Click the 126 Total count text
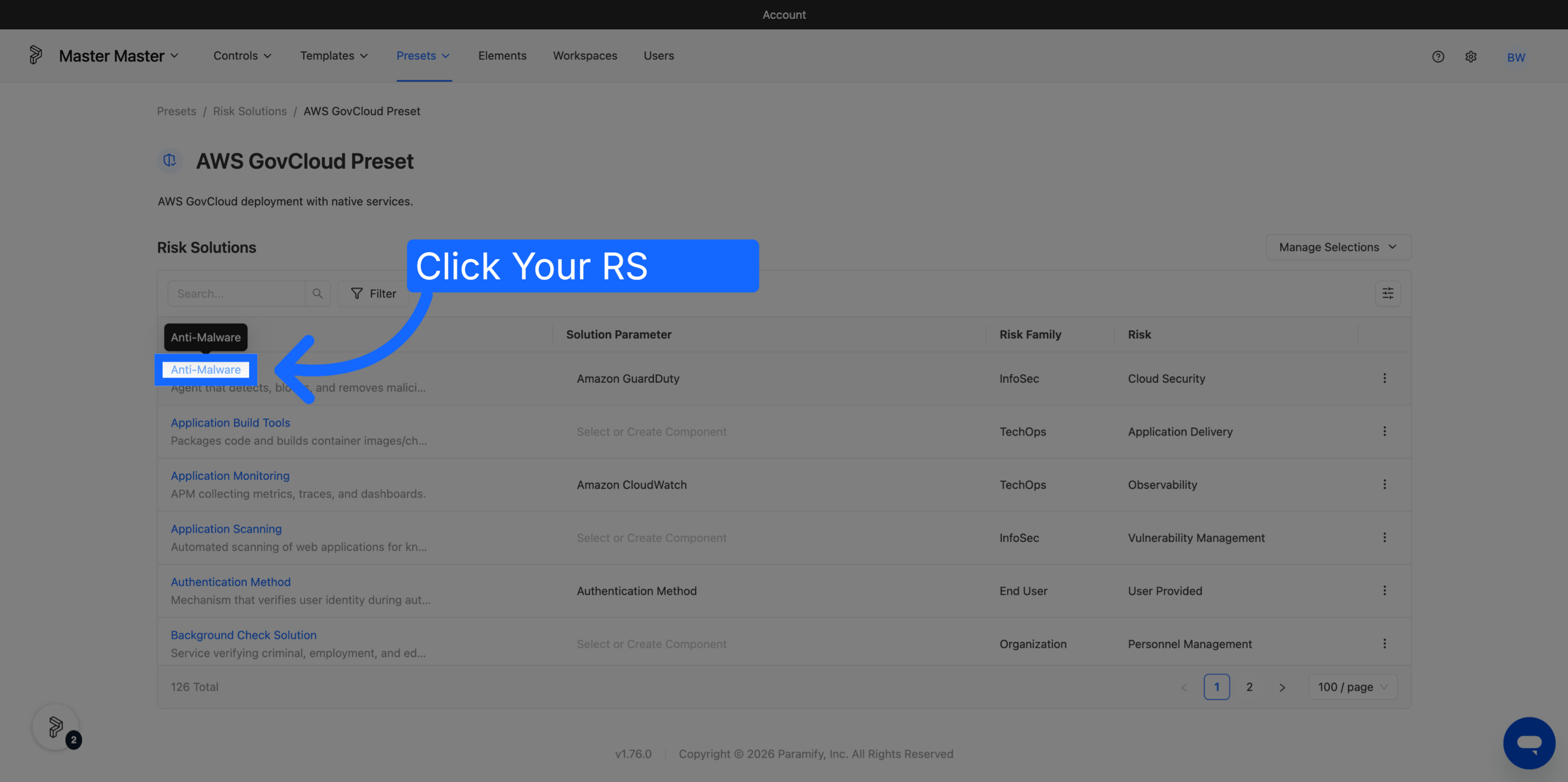Image resolution: width=1568 pixels, height=782 pixels. pos(194,686)
